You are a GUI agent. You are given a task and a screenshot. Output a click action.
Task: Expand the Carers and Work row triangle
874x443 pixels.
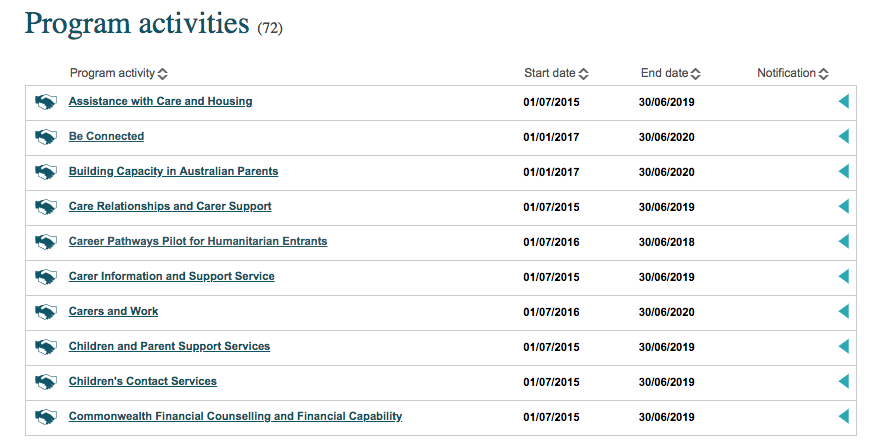pos(843,311)
